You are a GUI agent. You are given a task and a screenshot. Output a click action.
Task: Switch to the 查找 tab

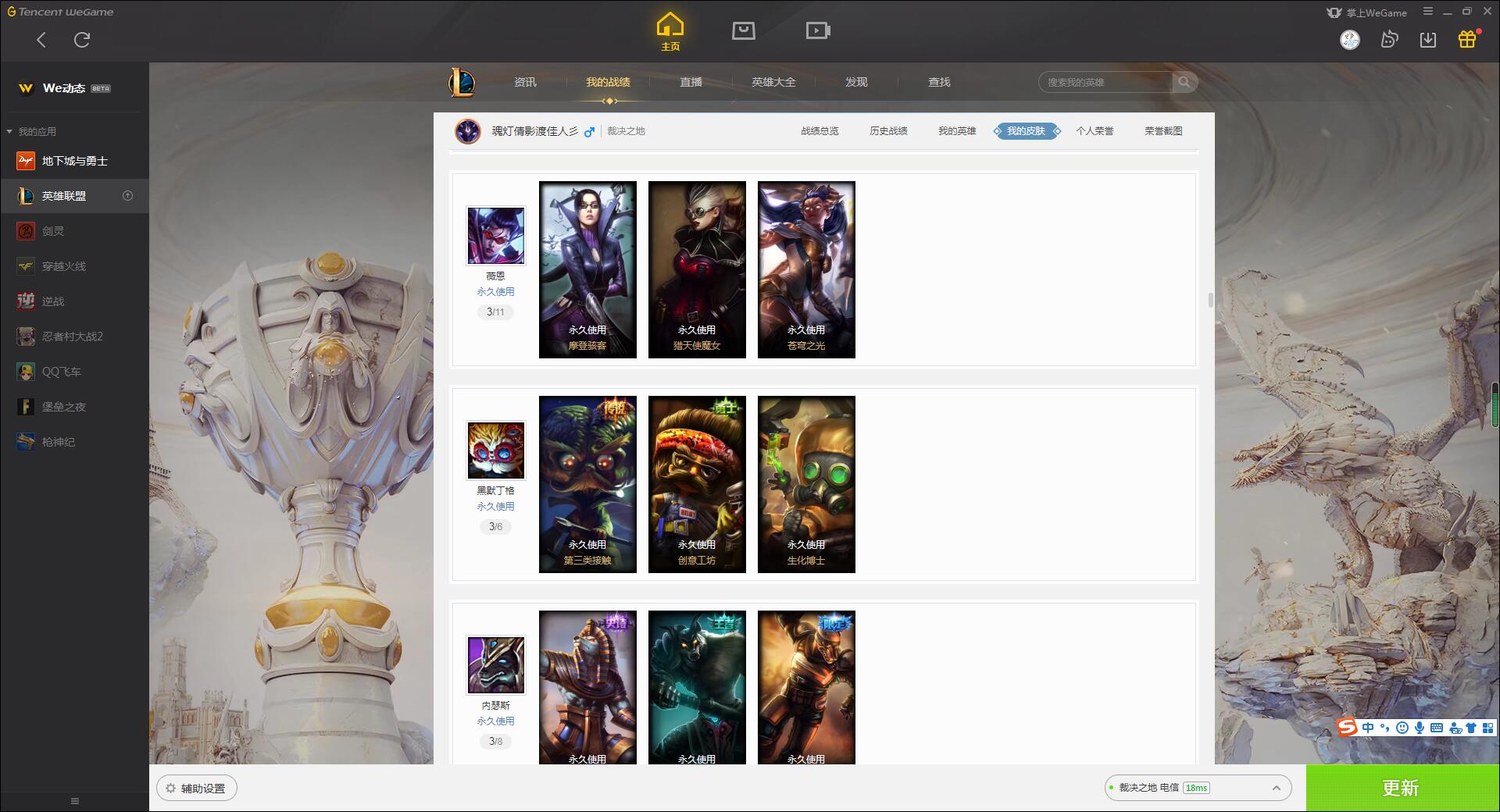(939, 82)
